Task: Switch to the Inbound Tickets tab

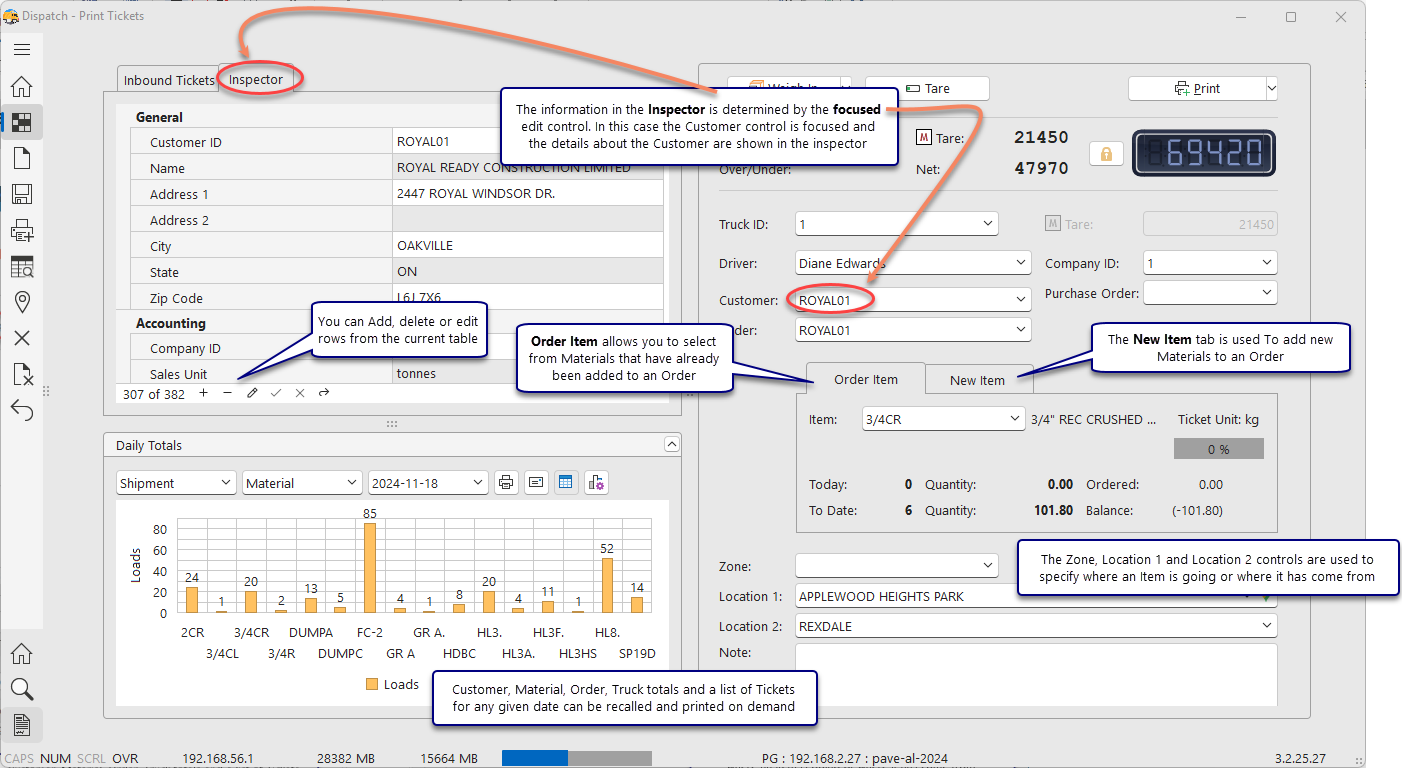Action: (x=168, y=80)
